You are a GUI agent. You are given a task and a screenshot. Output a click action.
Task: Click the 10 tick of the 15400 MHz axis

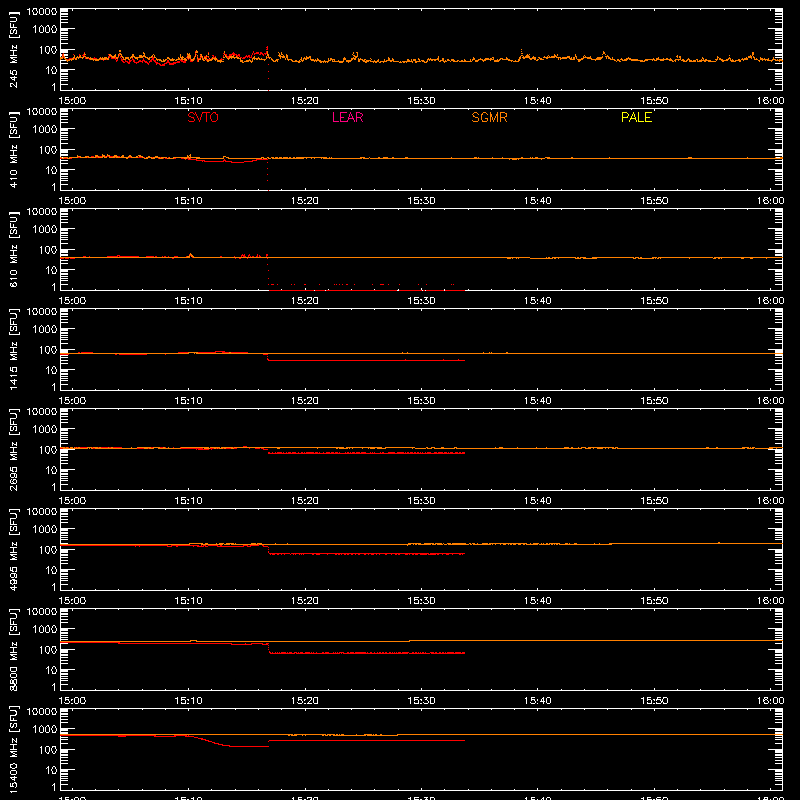click(x=51, y=770)
